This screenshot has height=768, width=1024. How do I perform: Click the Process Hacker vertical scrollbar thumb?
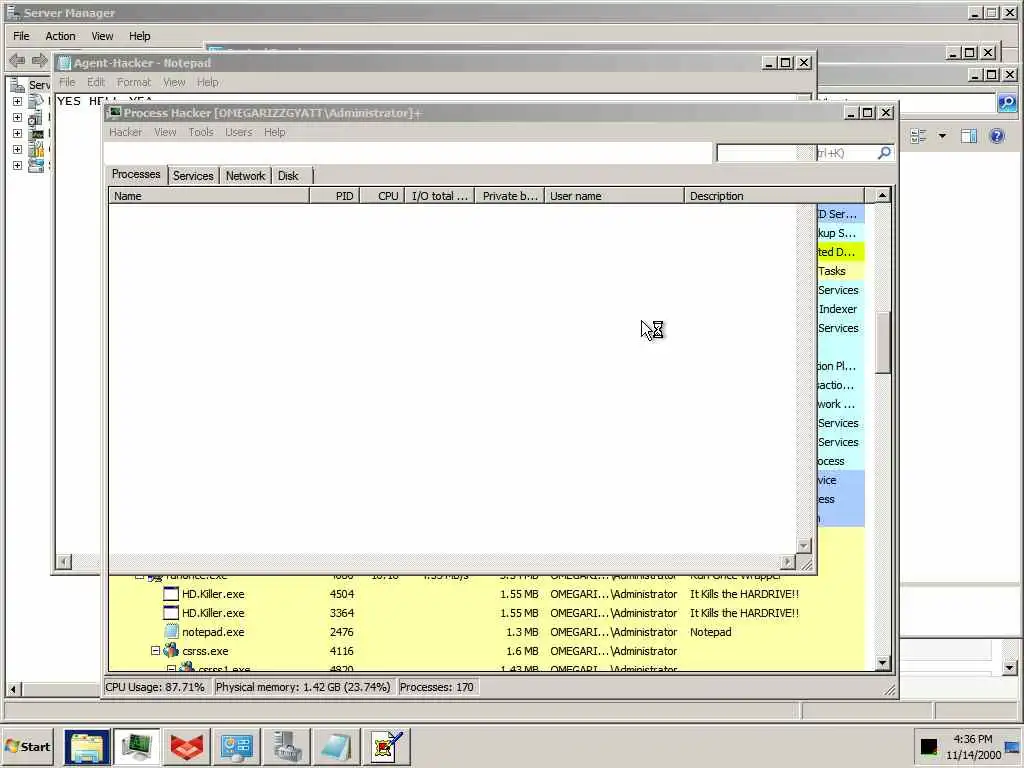coord(882,343)
